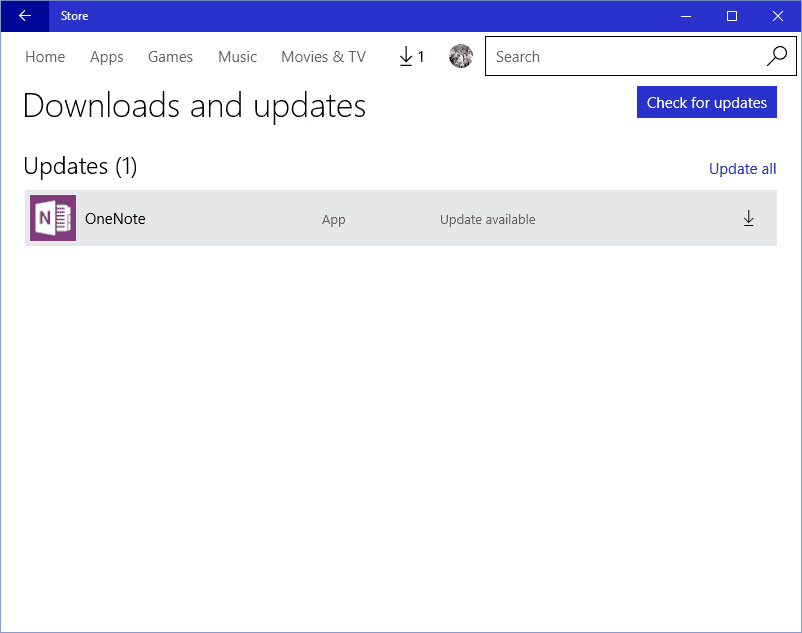Click the Update available status text

click(487, 218)
